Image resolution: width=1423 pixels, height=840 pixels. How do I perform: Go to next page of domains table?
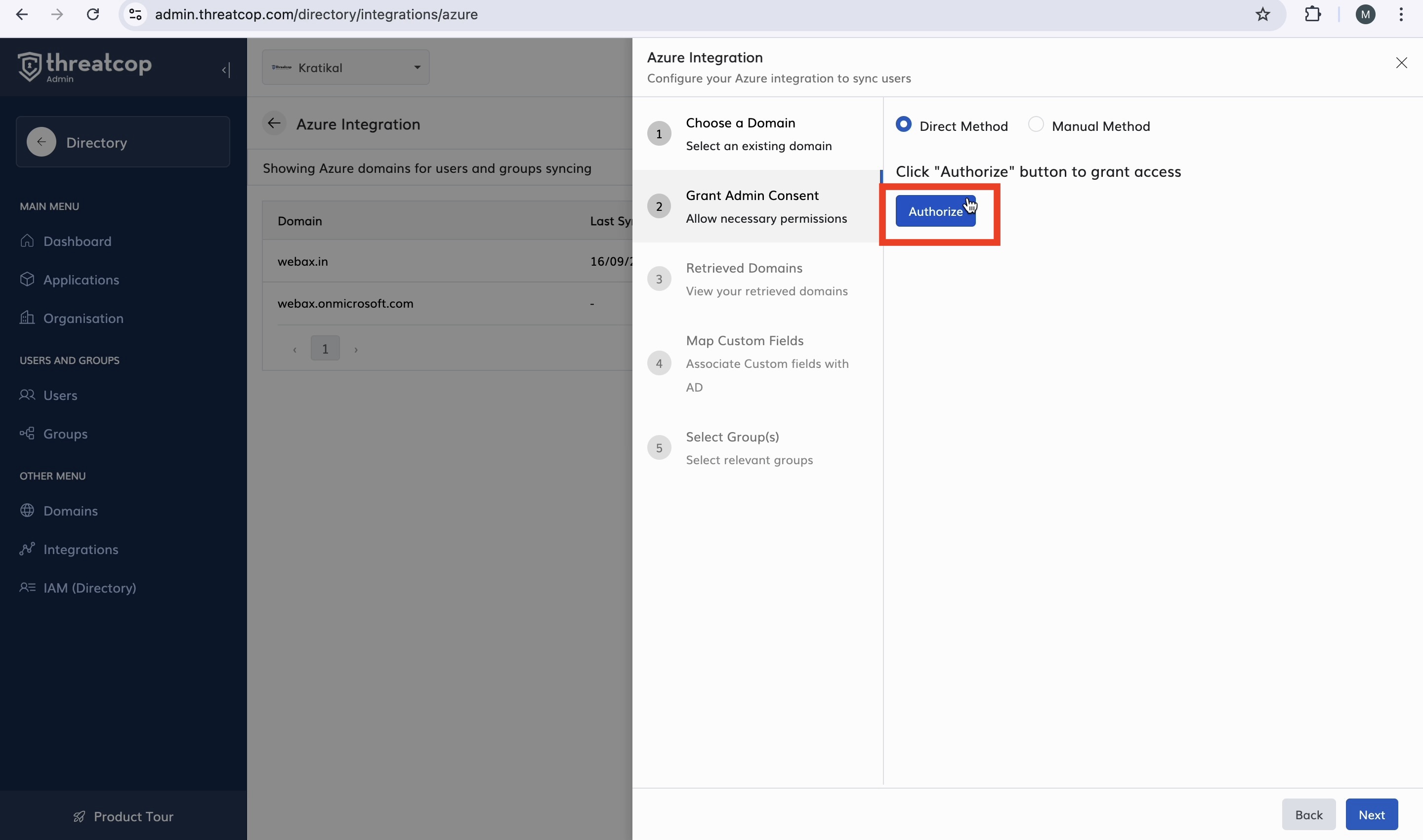(356, 349)
